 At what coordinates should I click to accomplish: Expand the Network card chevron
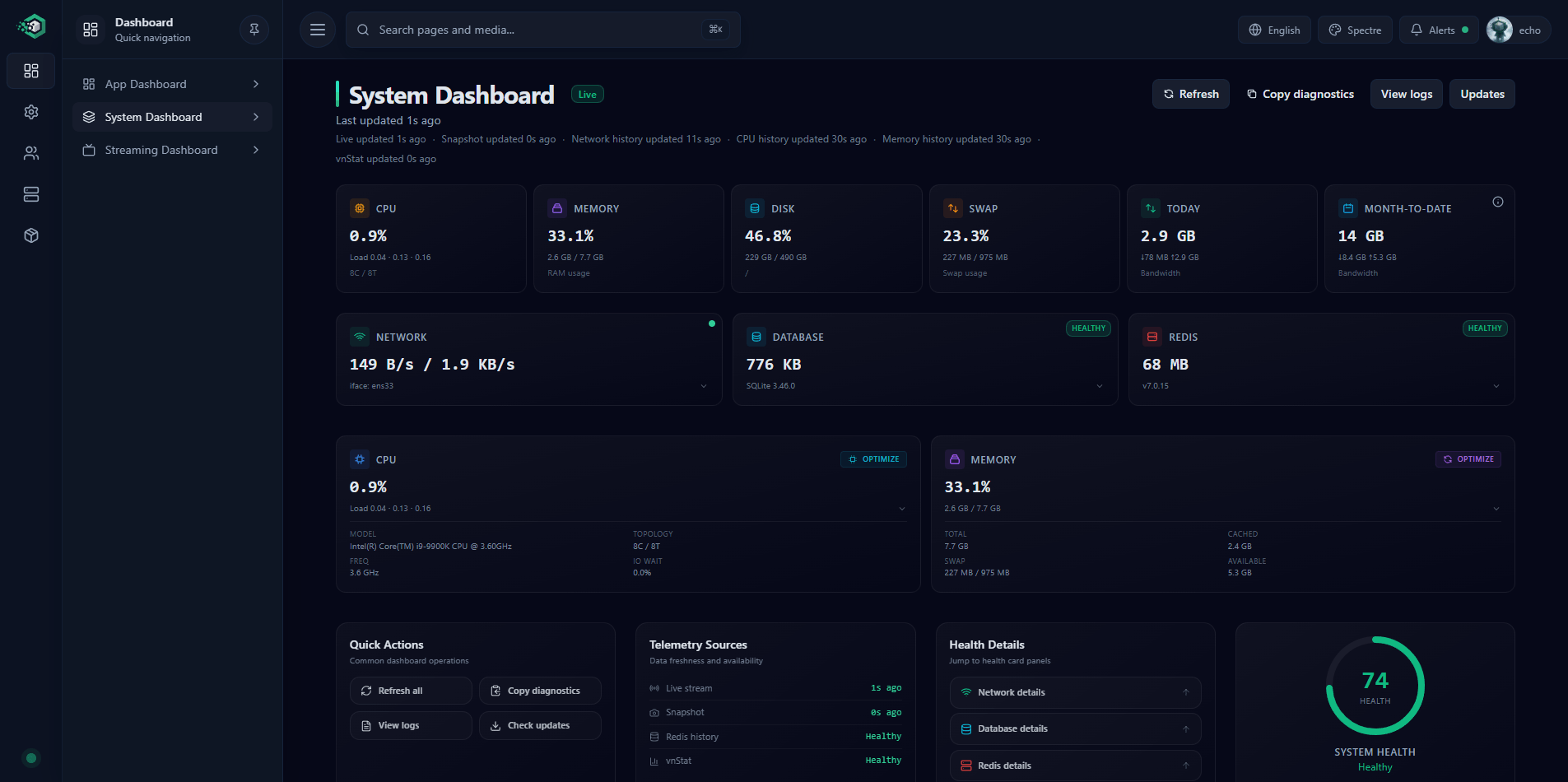pyautogui.click(x=704, y=386)
